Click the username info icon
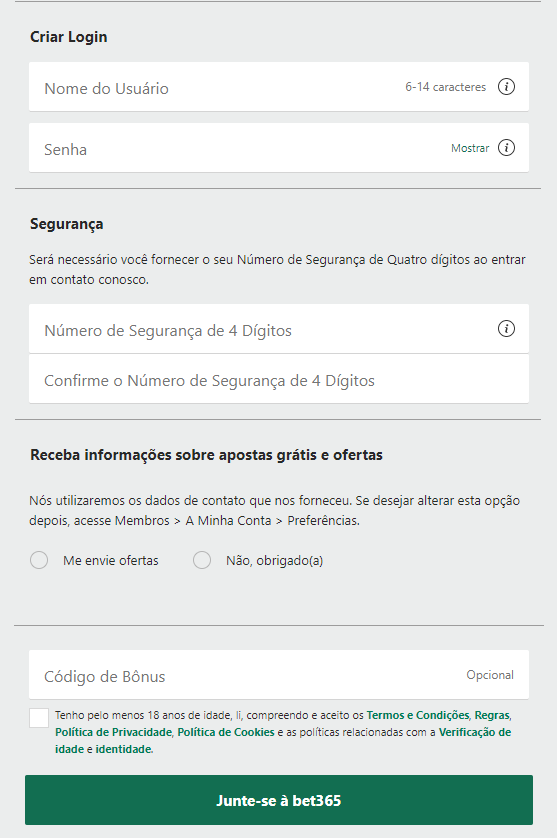557x838 pixels. click(x=506, y=87)
